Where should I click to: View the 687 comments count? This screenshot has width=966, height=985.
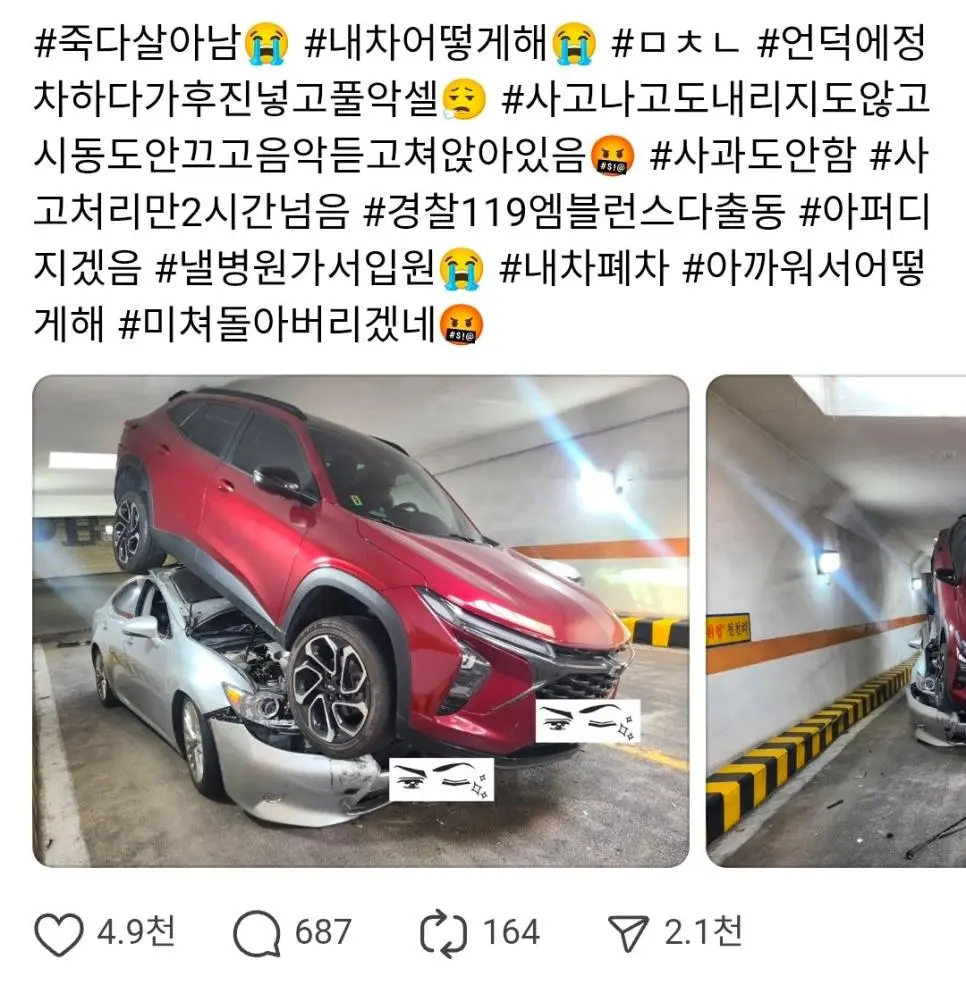pyautogui.click(x=323, y=932)
